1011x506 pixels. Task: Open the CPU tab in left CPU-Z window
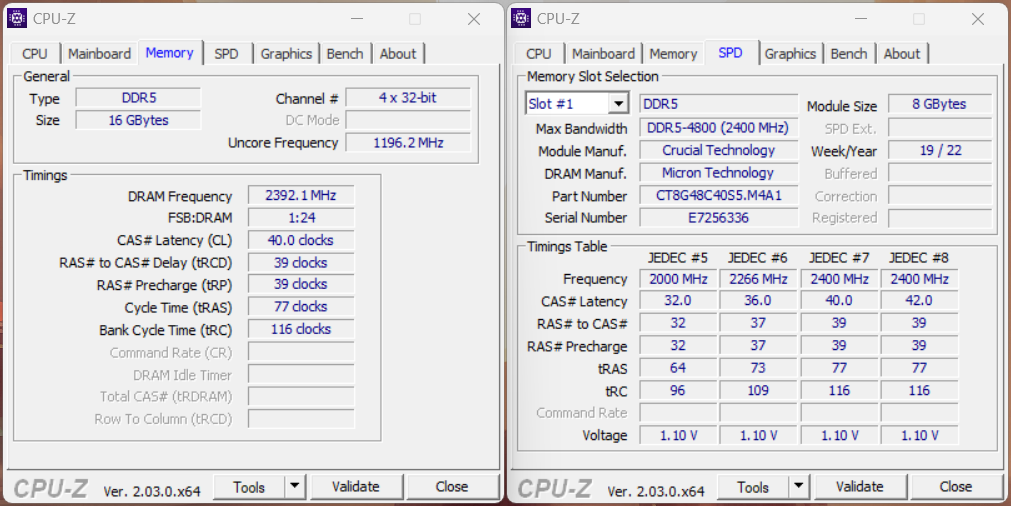tap(35, 54)
